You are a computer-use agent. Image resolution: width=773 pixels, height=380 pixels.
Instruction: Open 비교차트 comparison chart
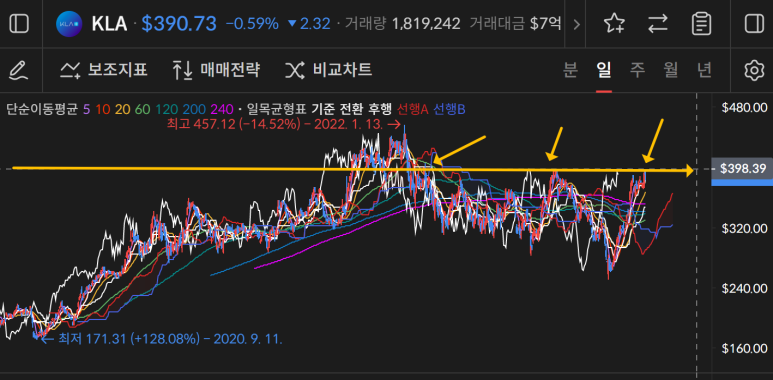[328, 70]
